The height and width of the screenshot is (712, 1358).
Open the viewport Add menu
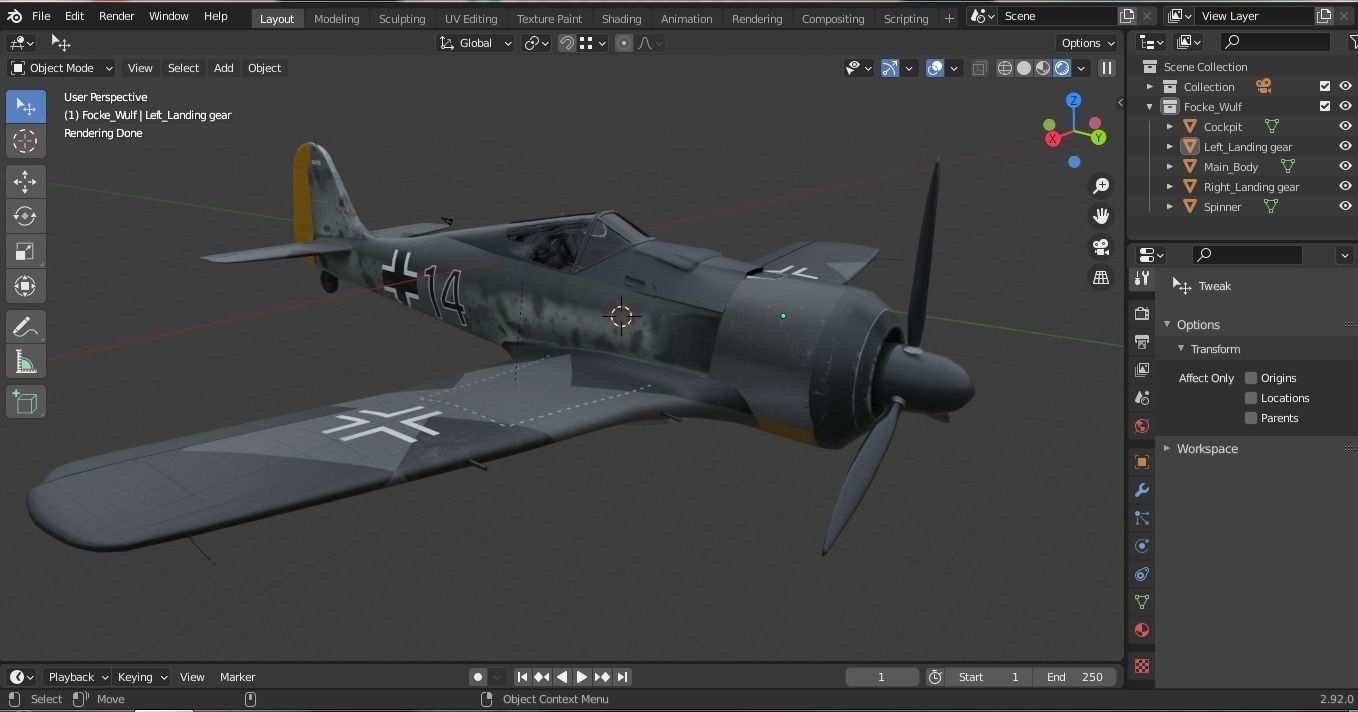tap(223, 68)
